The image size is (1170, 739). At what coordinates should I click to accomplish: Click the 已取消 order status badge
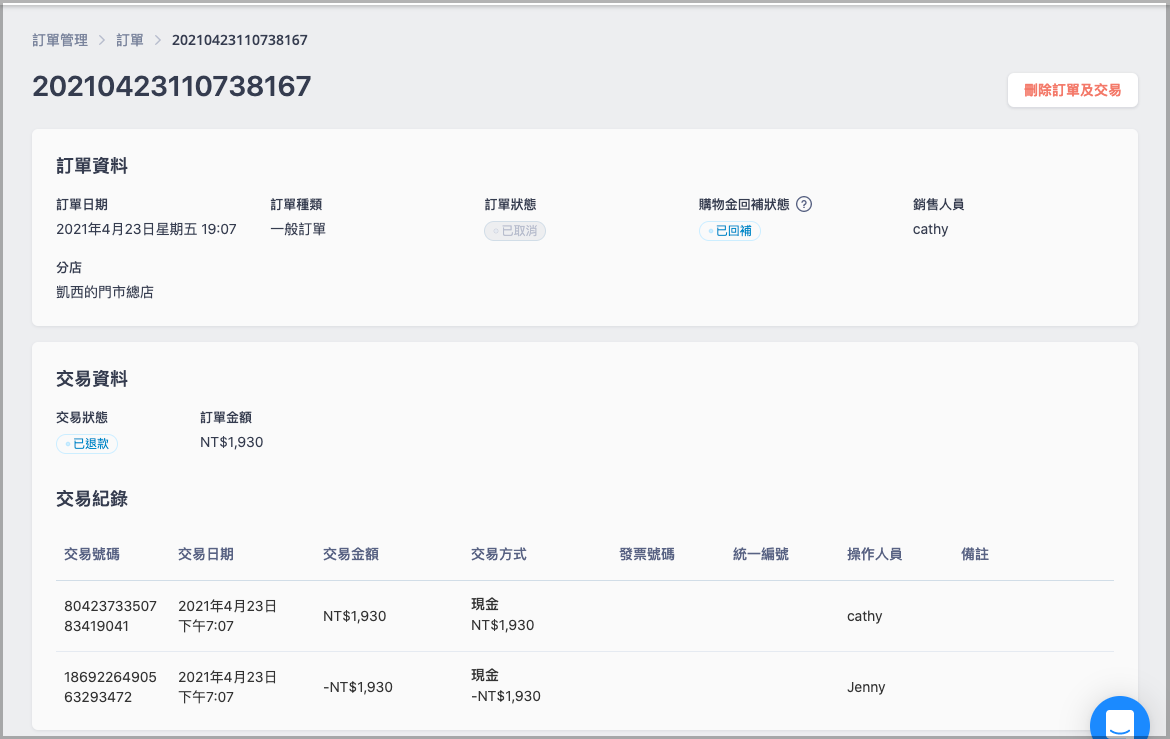tap(515, 231)
